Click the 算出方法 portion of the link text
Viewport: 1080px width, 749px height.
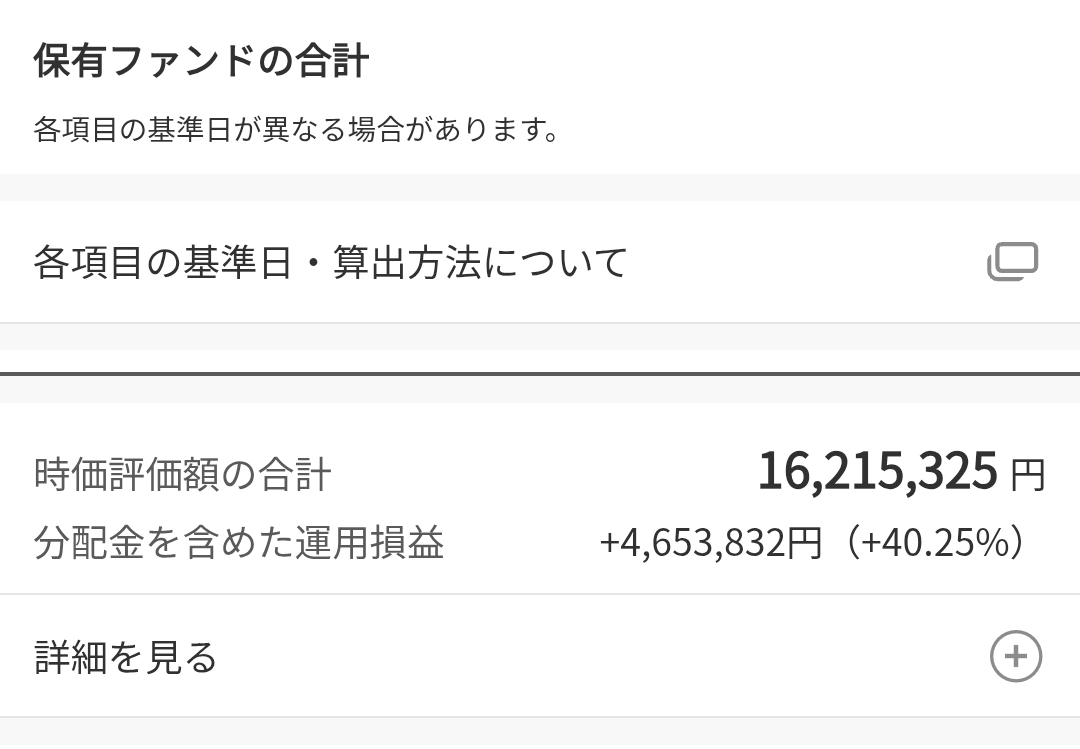[x=407, y=263]
